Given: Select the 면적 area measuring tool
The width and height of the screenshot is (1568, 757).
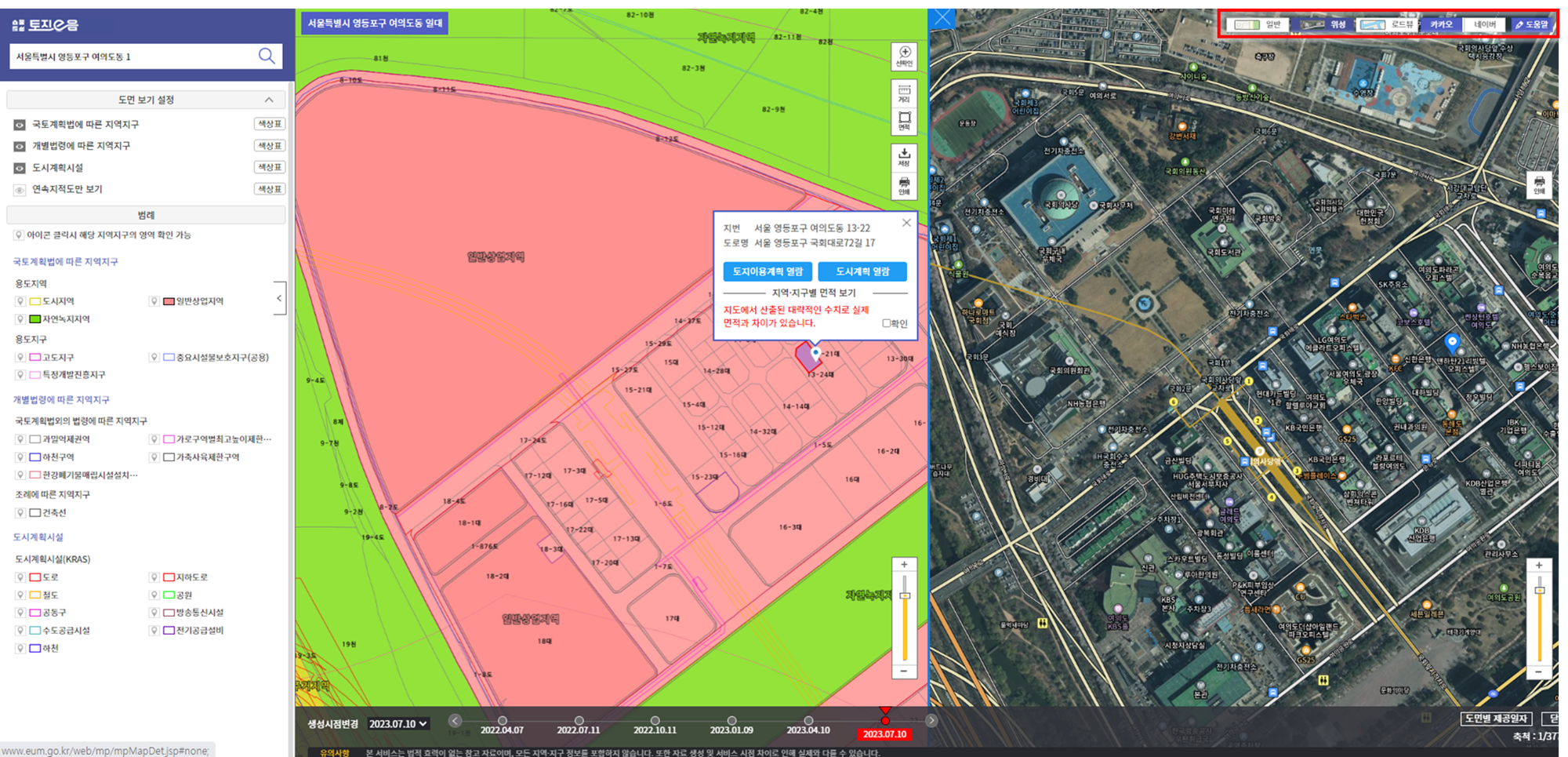Looking at the screenshot, I should click(904, 121).
